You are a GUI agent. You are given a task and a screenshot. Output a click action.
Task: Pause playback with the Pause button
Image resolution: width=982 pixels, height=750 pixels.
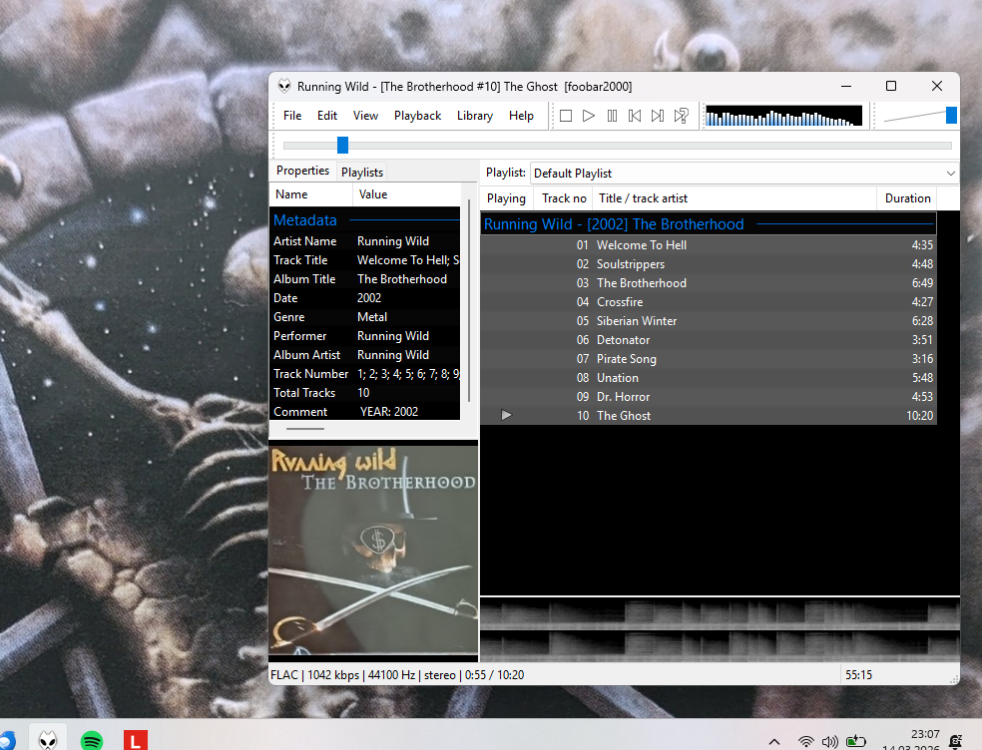[x=612, y=116]
